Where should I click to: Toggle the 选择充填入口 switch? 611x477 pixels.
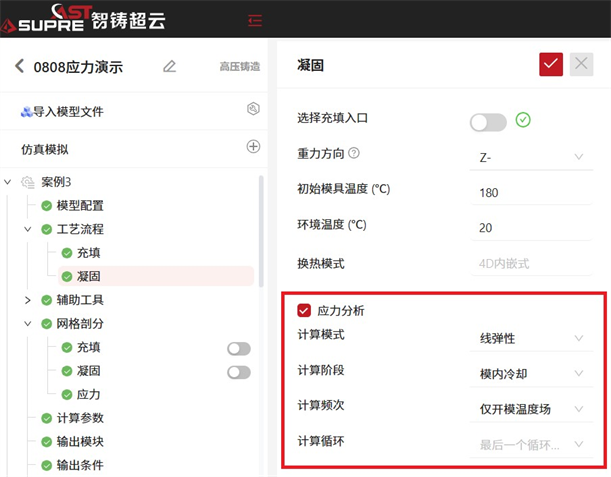[488, 122]
